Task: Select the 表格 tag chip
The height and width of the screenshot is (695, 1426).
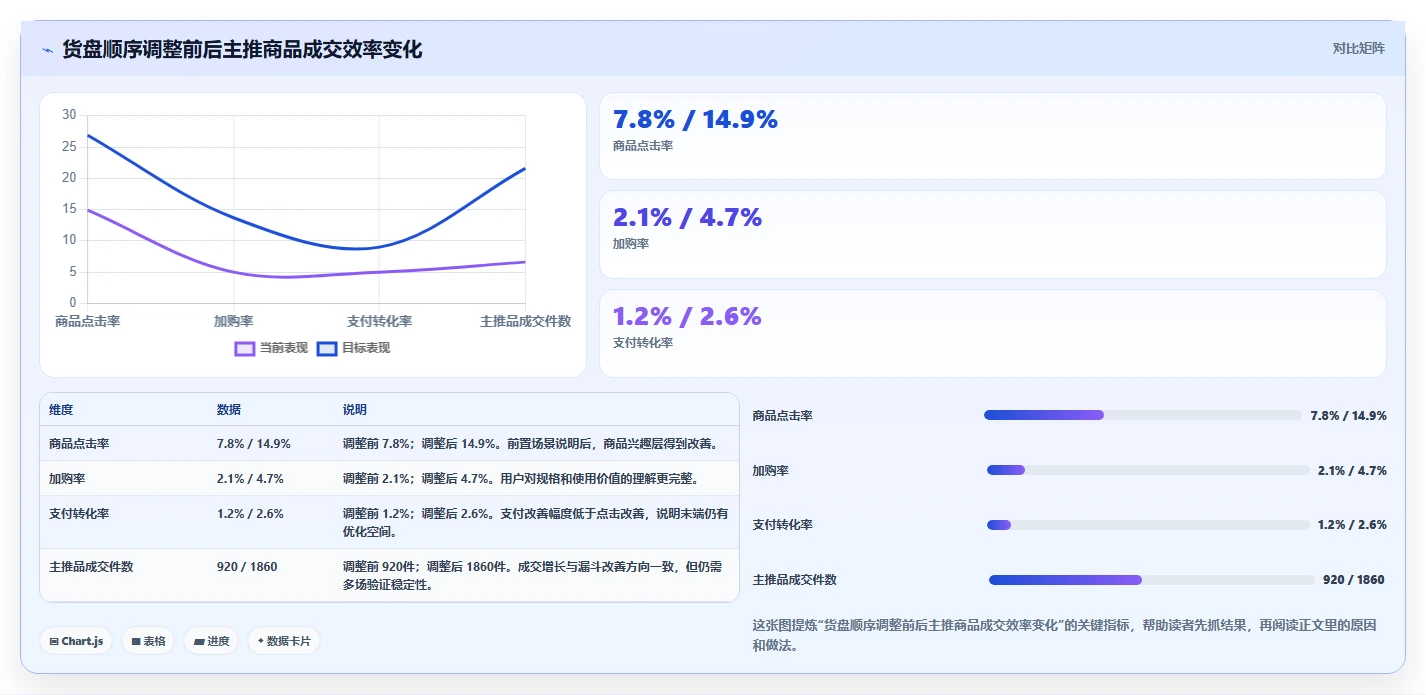Action: pos(148,641)
